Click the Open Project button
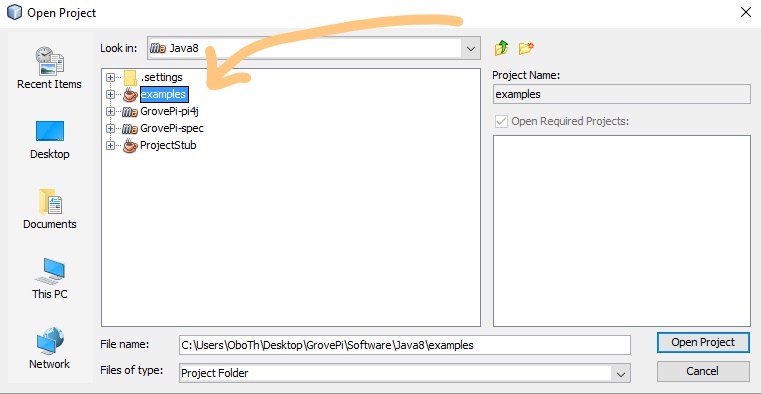 point(703,343)
